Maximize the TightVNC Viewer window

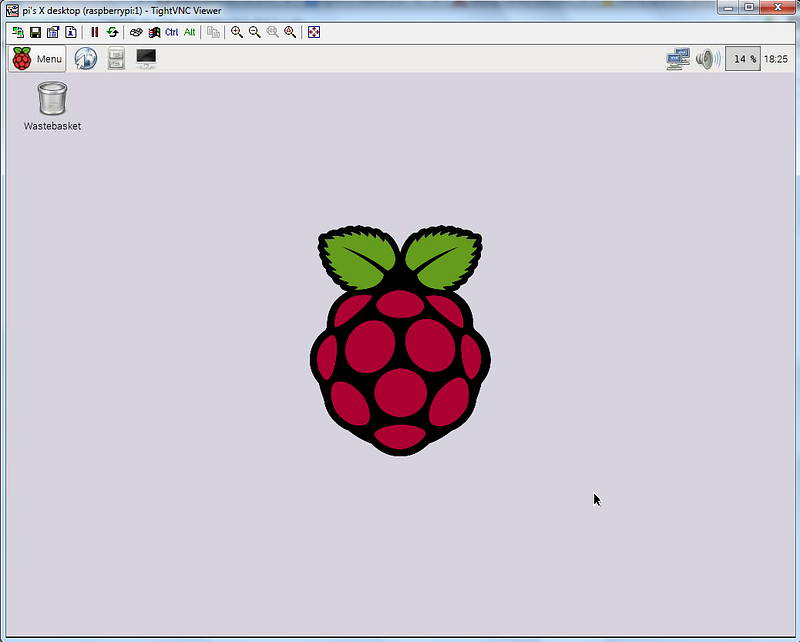point(749,8)
